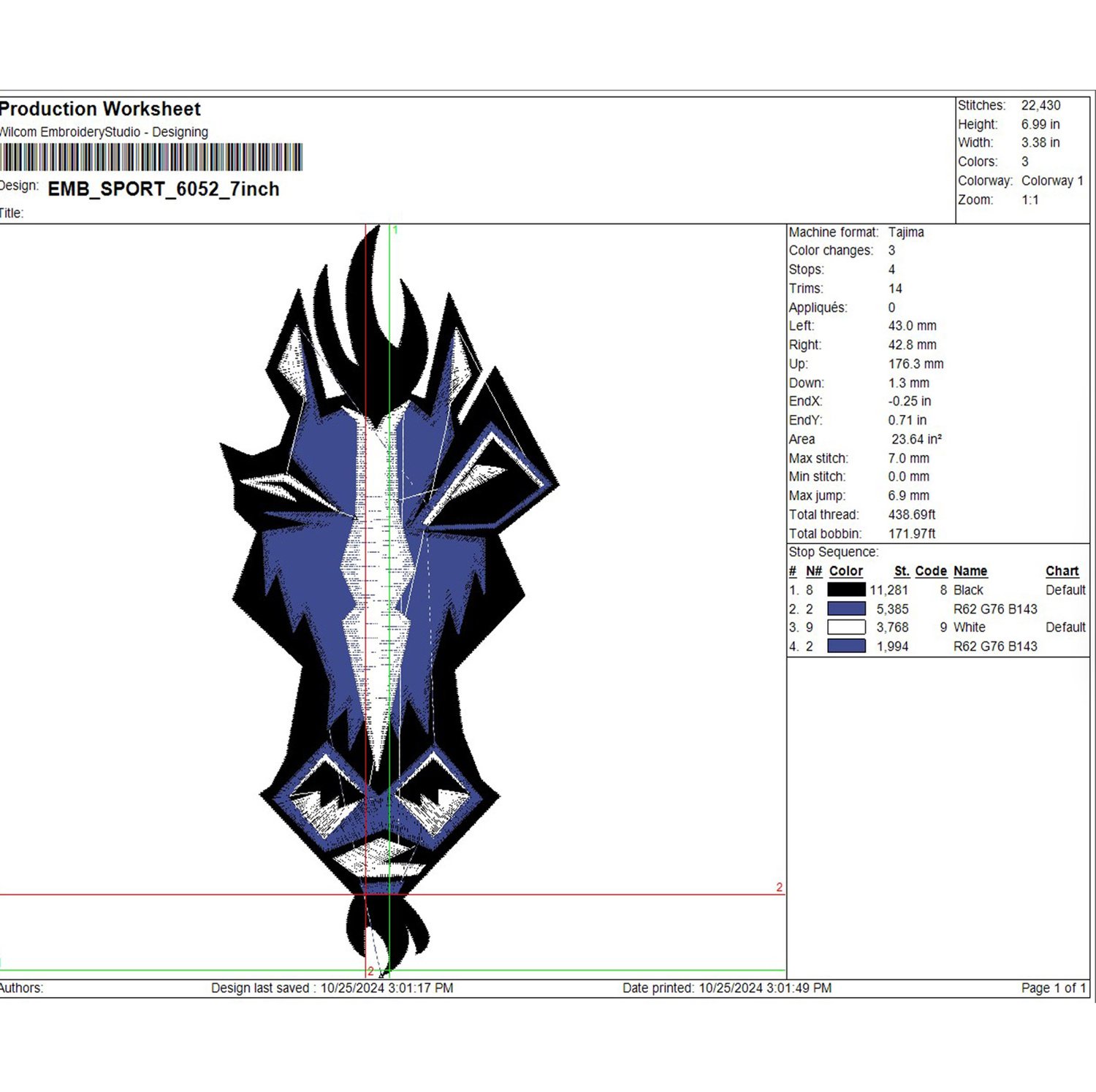Click the Right value 42.8 mm
This screenshot has width=1096, height=1092.
click(912, 345)
